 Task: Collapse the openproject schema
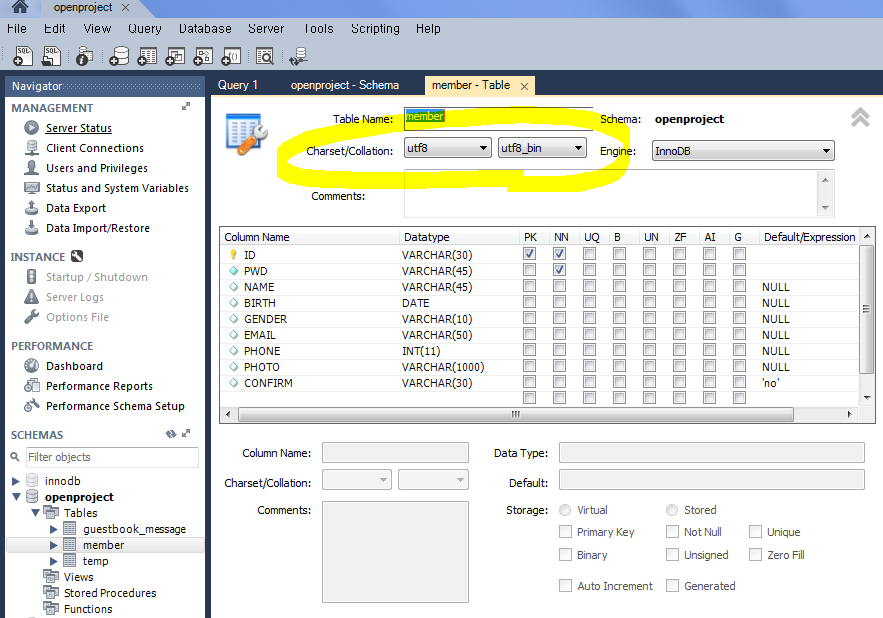click(16, 497)
